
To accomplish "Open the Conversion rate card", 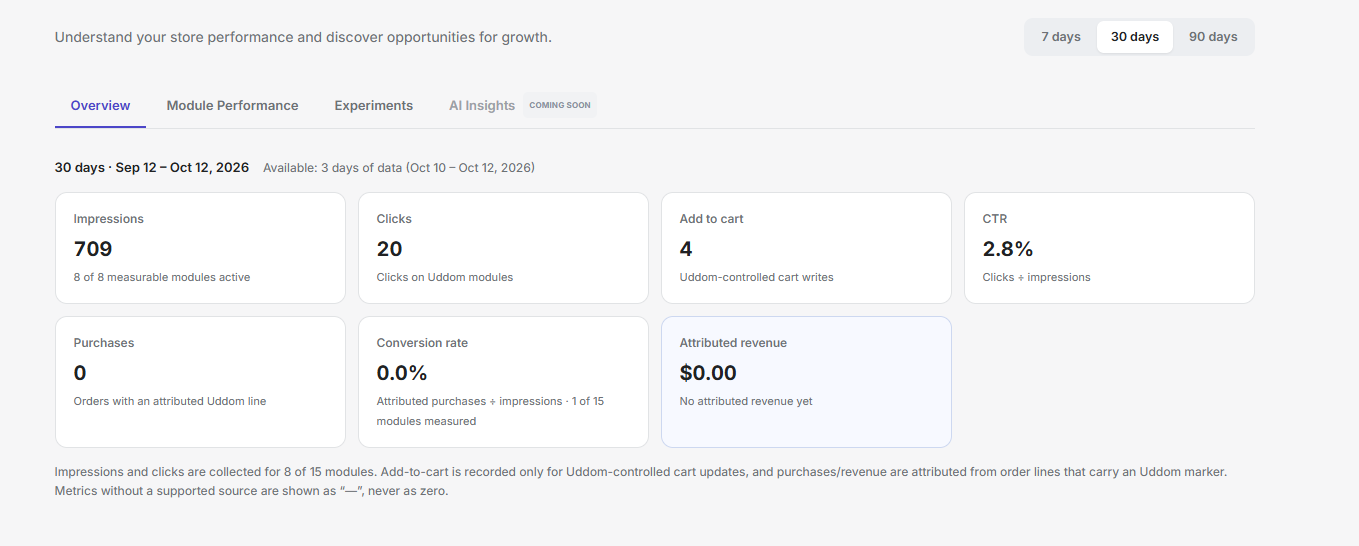I will coord(503,382).
